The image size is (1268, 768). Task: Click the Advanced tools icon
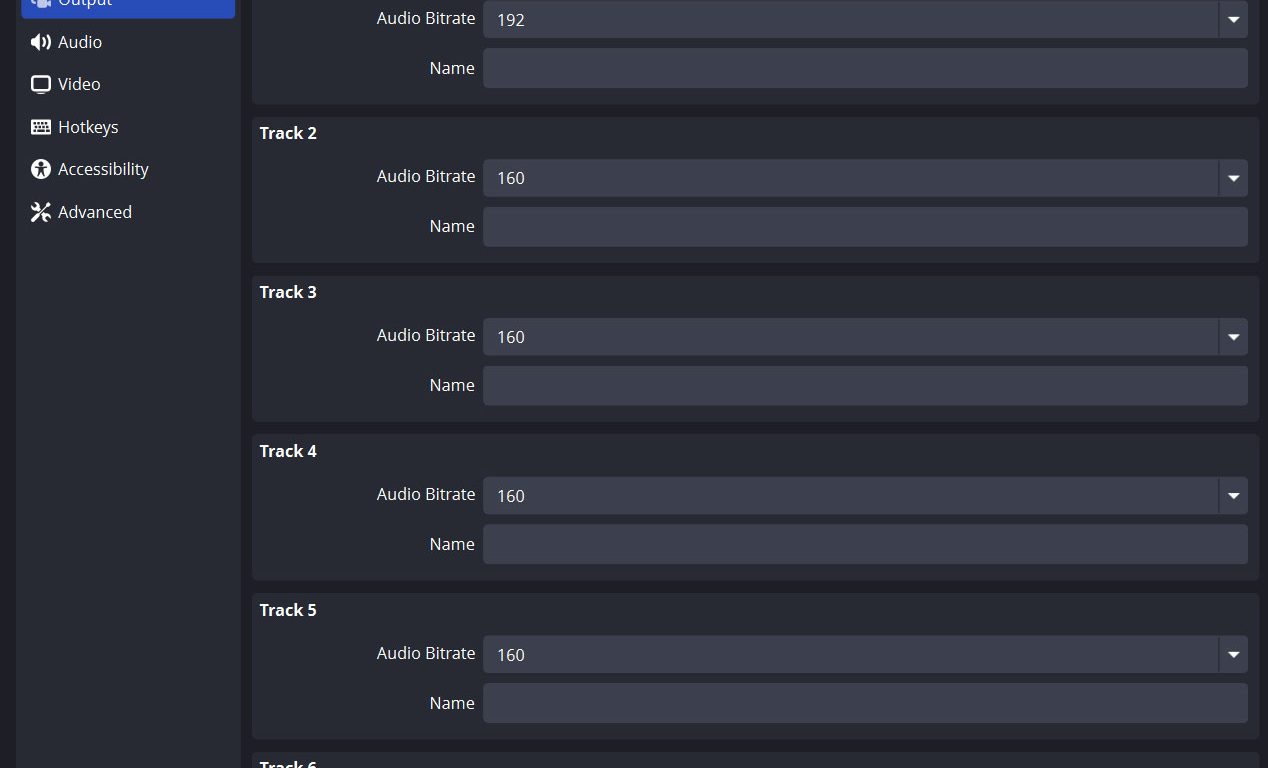pyautogui.click(x=41, y=212)
